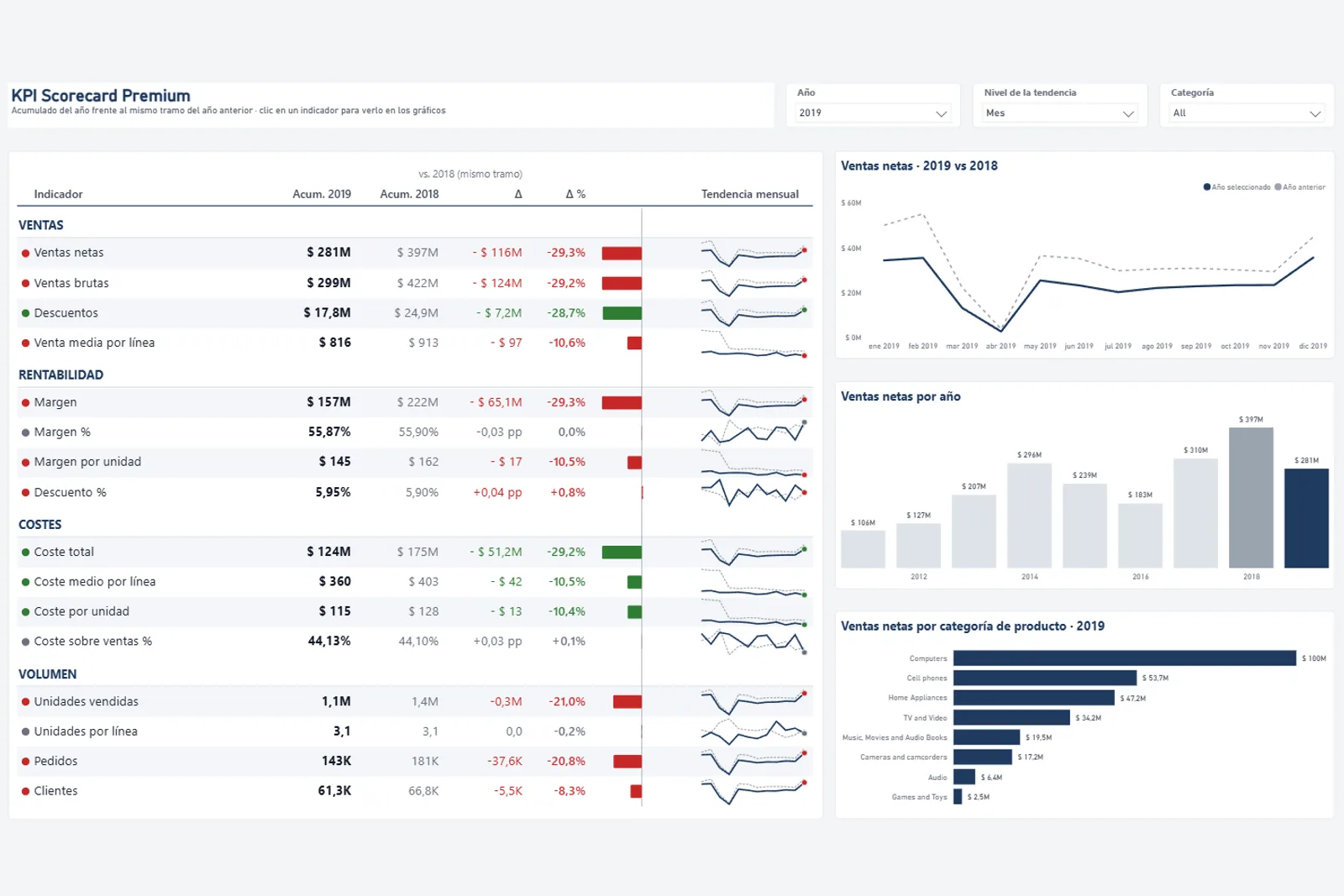Click the green variance bar for Descuentos
Image resolution: width=1344 pixels, height=896 pixels.
click(x=622, y=313)
